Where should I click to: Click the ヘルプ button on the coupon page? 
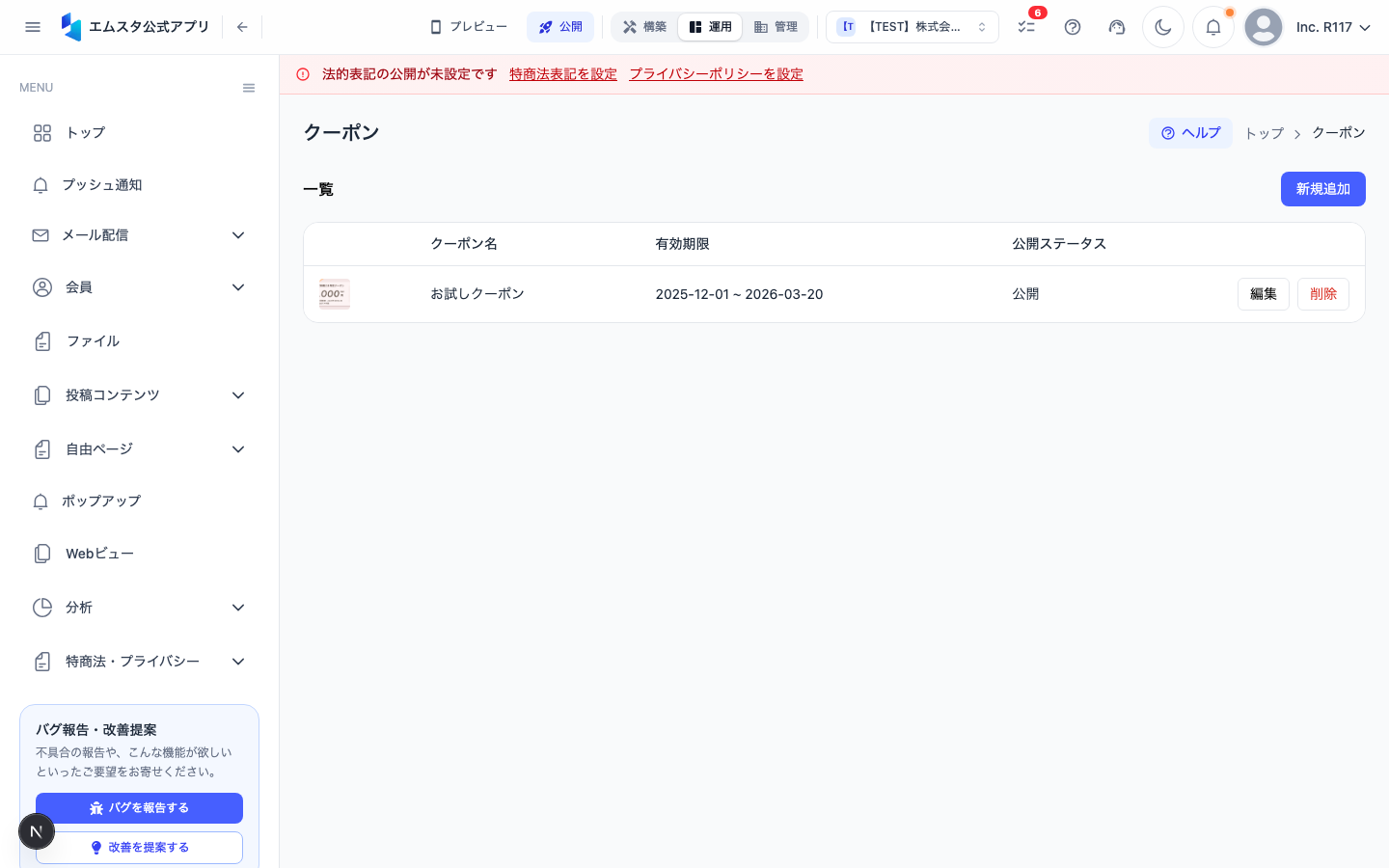click(x=1190, y=133)
